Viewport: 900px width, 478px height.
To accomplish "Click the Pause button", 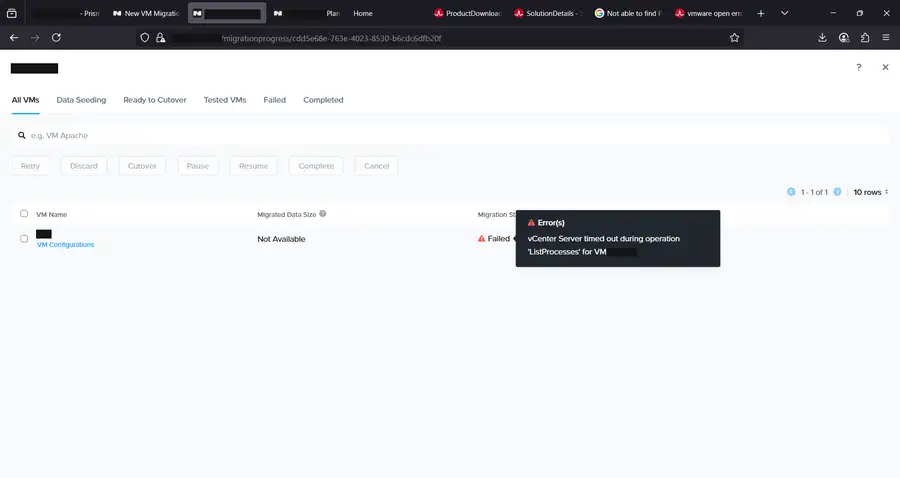I will coord(197,166).
